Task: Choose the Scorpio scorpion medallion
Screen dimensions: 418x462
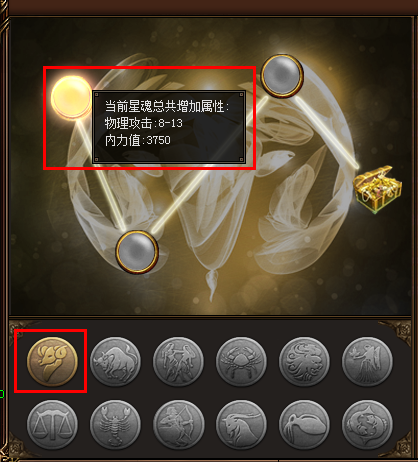Action: coord(115,425)
